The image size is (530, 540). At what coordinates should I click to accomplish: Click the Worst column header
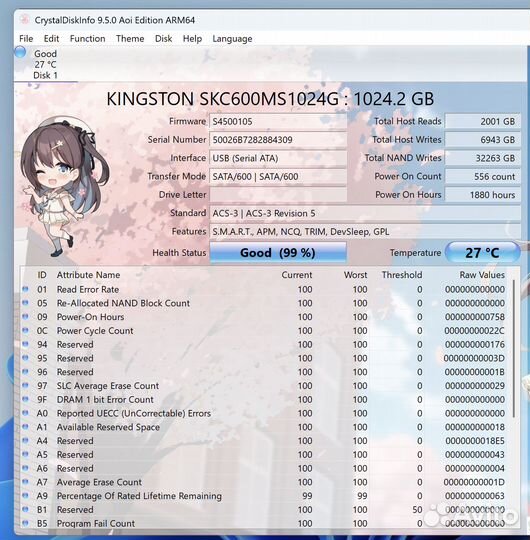(x=355, y=275)
